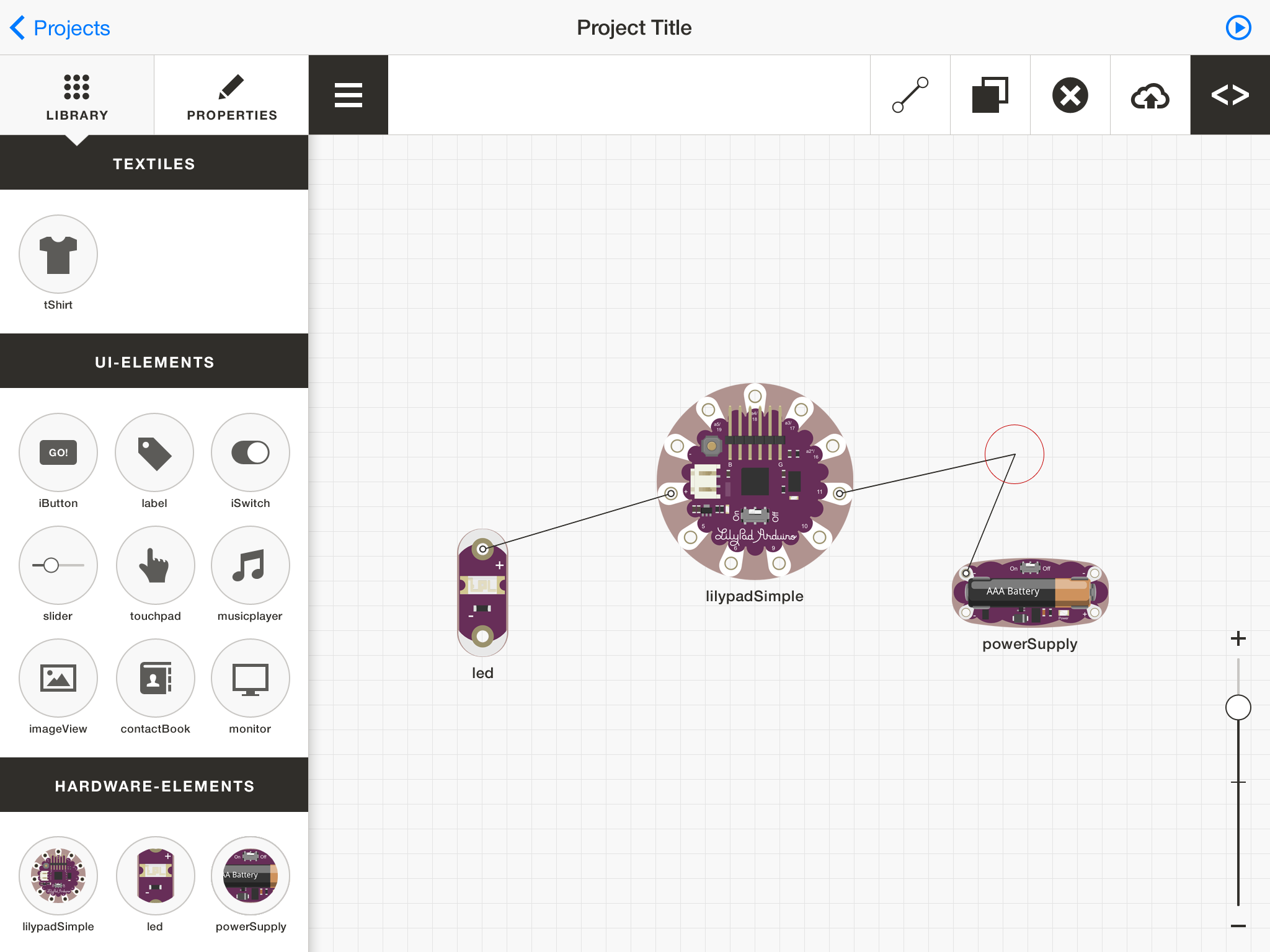Go back to Projects

pos(60,28)
